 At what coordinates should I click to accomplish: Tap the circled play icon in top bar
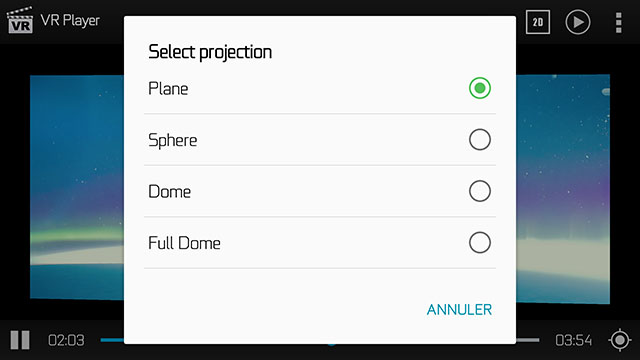pyautogui.click(x=578, y=22)
